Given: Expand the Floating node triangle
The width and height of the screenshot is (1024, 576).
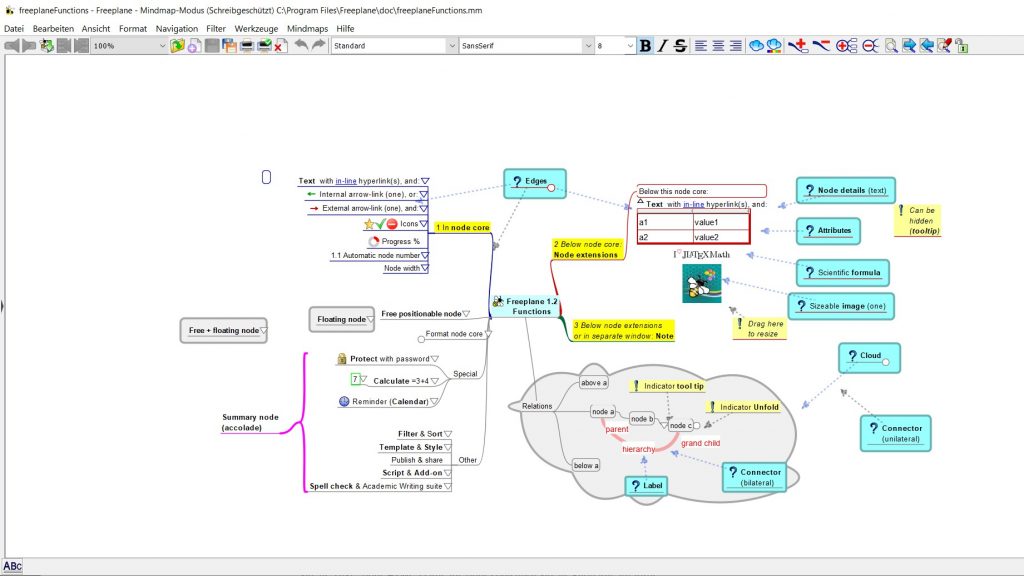Looking at the screenshot, I should click(x=370, y=319).
